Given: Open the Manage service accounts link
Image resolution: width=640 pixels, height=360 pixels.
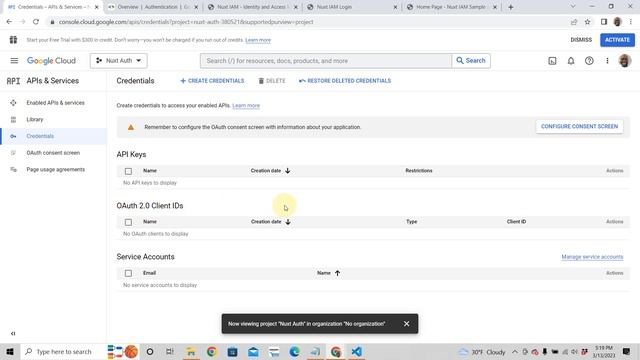Looking at the screenshot, I should click(592, 257).
